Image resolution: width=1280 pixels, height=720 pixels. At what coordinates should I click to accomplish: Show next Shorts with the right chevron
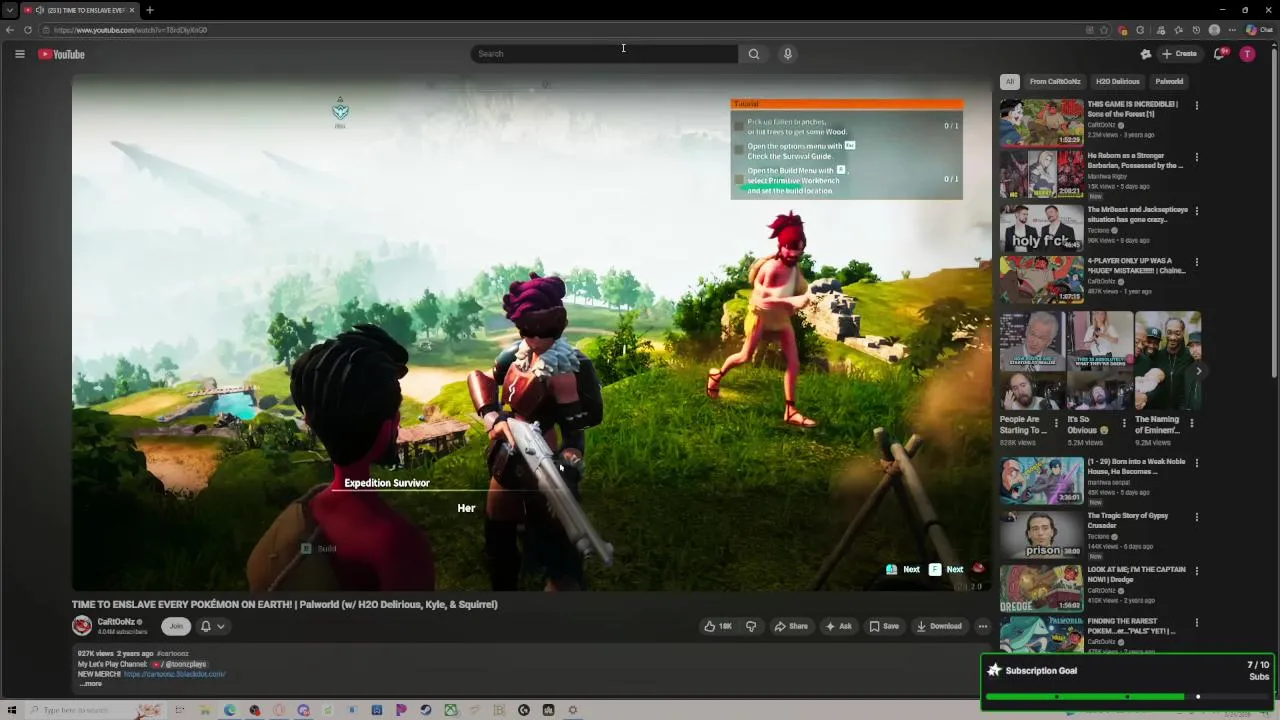(x=1198, y=371)
